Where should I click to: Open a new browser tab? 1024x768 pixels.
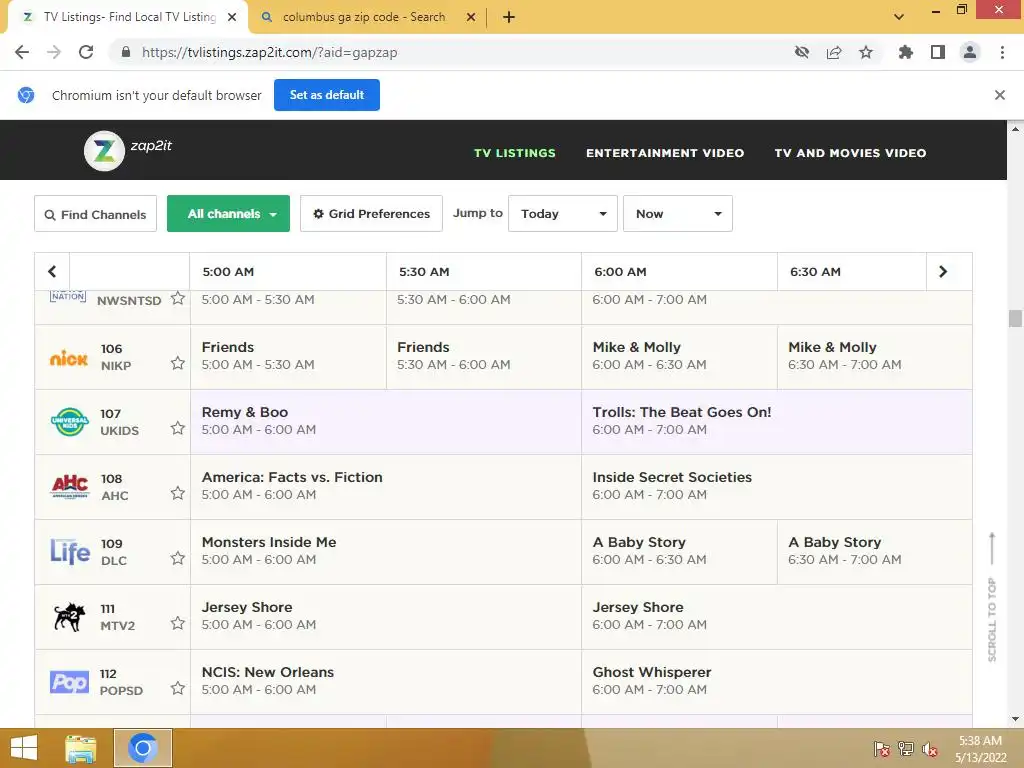pyautogui.click(x=509, y=17)
